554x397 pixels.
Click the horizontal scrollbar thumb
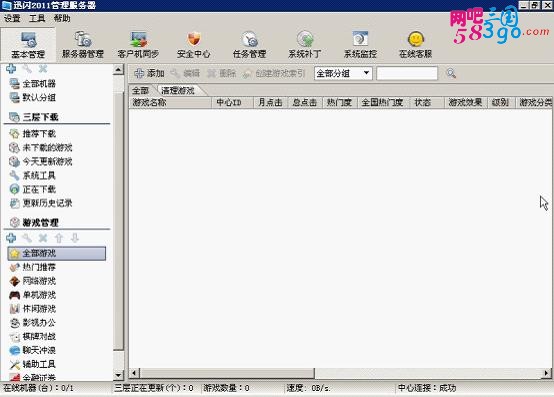[x=227, y=373]
